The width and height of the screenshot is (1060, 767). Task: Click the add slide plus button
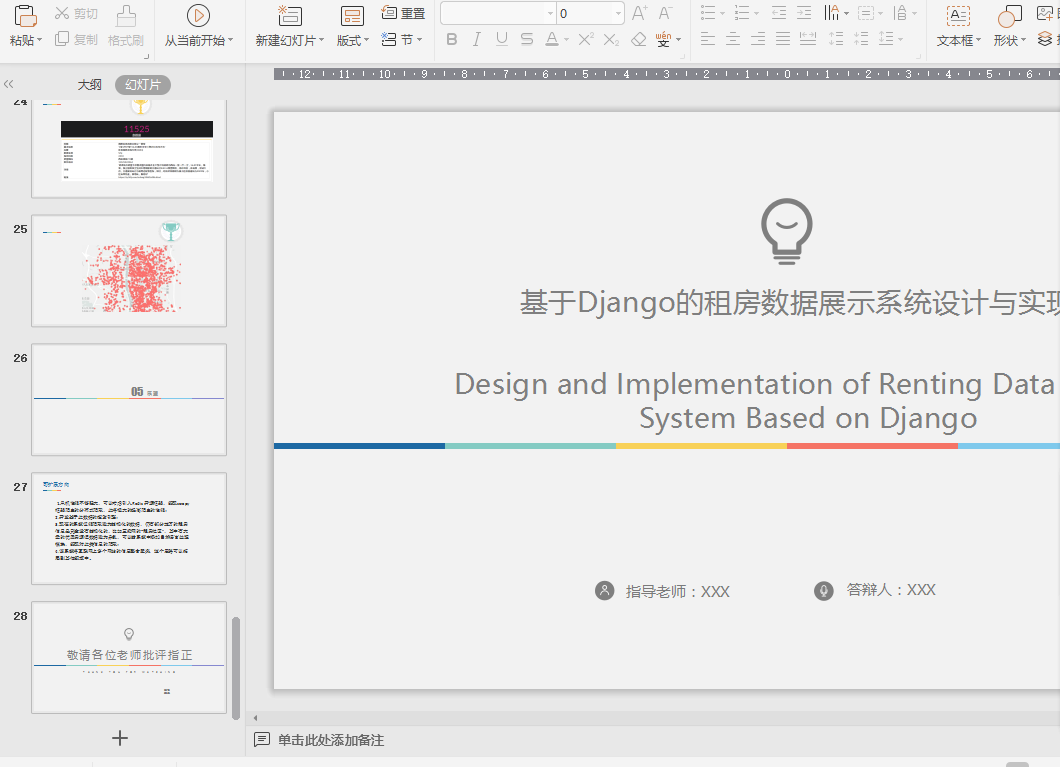(120, 738)
